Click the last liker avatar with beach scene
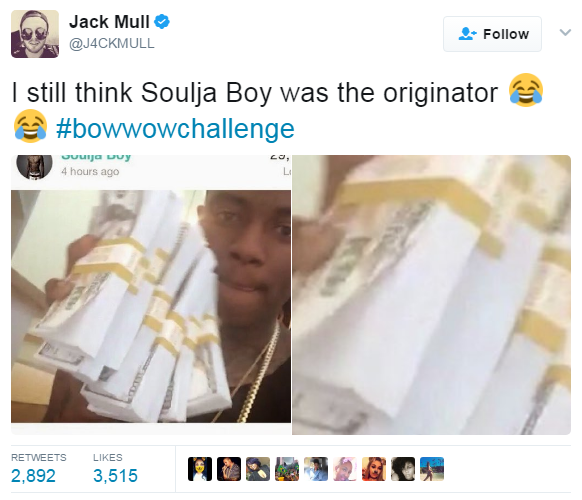Image resolution: width=582 pixels, height=500 pixels. coord(432,469)
